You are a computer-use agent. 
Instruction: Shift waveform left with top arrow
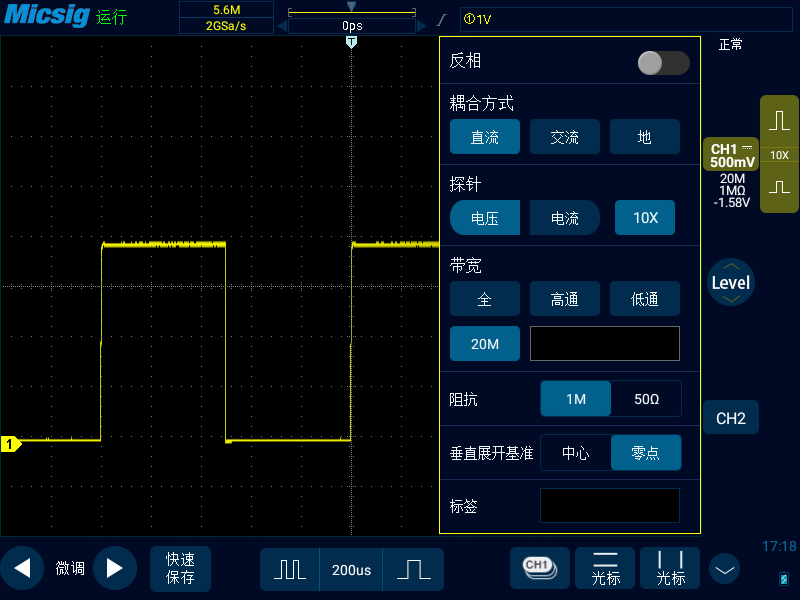pos(282,26)
